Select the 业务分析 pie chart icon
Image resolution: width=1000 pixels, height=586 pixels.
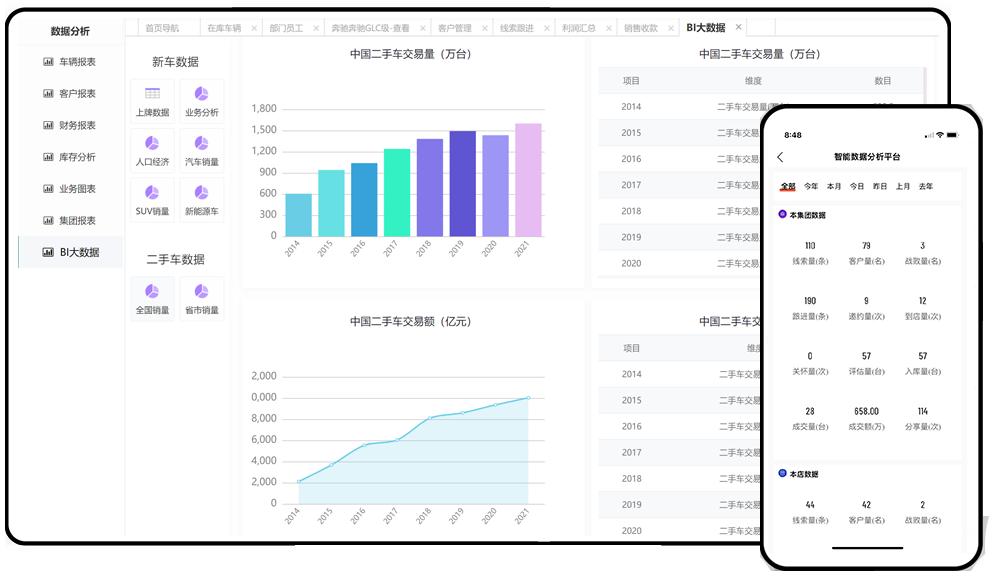point(202,100)
